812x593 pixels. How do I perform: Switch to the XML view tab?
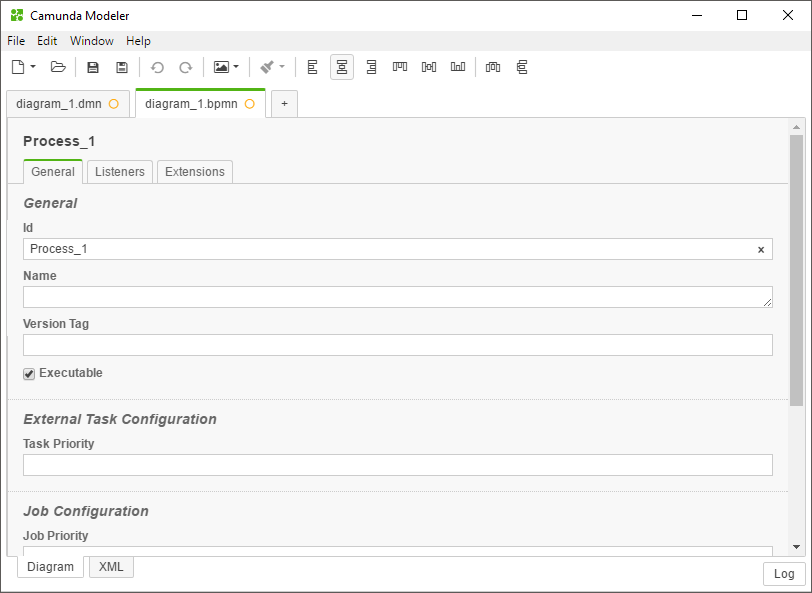click(x=111, y=567)
